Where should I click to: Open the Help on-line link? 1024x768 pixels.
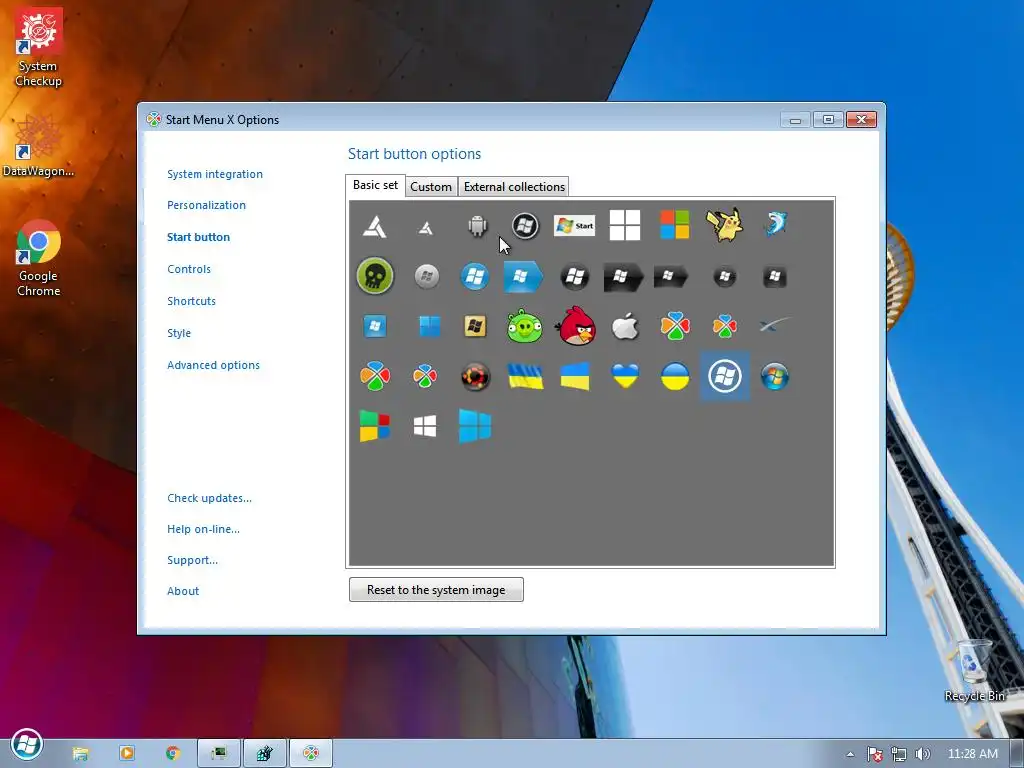pos(203,529)
